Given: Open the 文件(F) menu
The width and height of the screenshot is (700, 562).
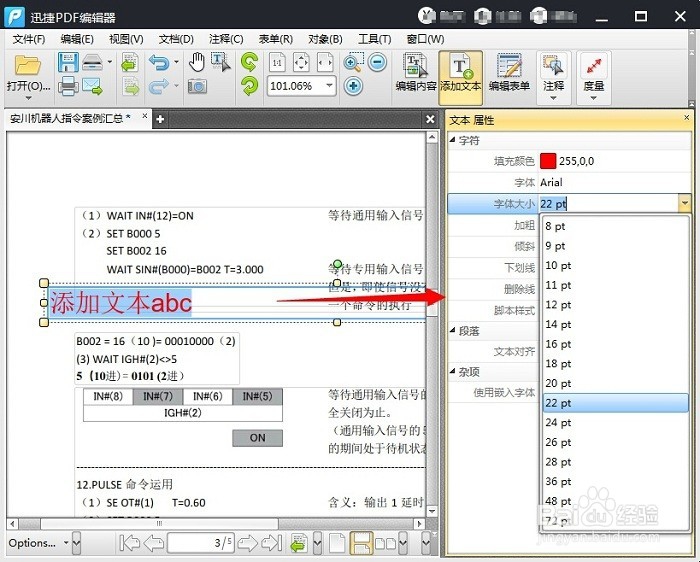Looking at the screenshot, I should [29, 39].
